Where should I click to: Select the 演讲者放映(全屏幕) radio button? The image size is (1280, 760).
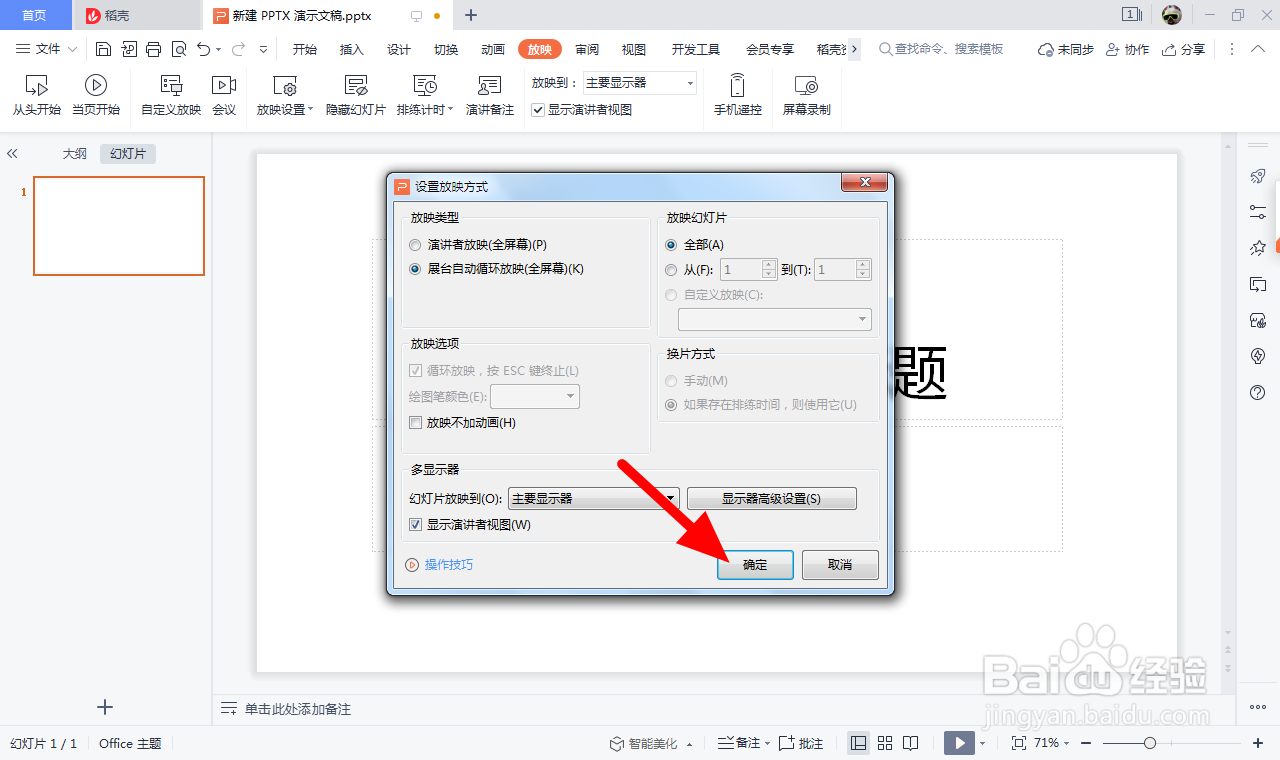[415, 244]
